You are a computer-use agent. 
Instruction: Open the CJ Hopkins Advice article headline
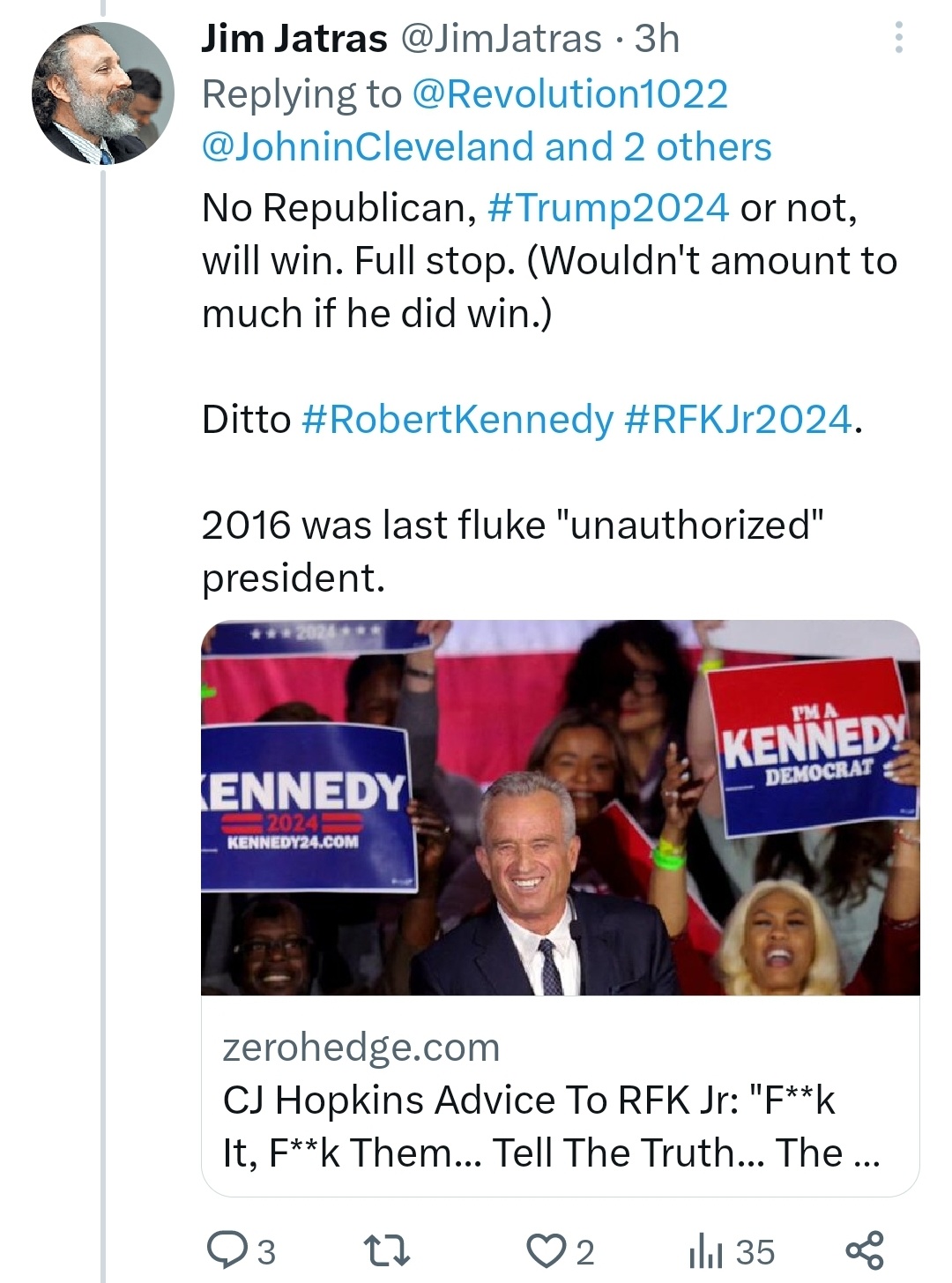pyautogui.click(x=552, y=1126)
